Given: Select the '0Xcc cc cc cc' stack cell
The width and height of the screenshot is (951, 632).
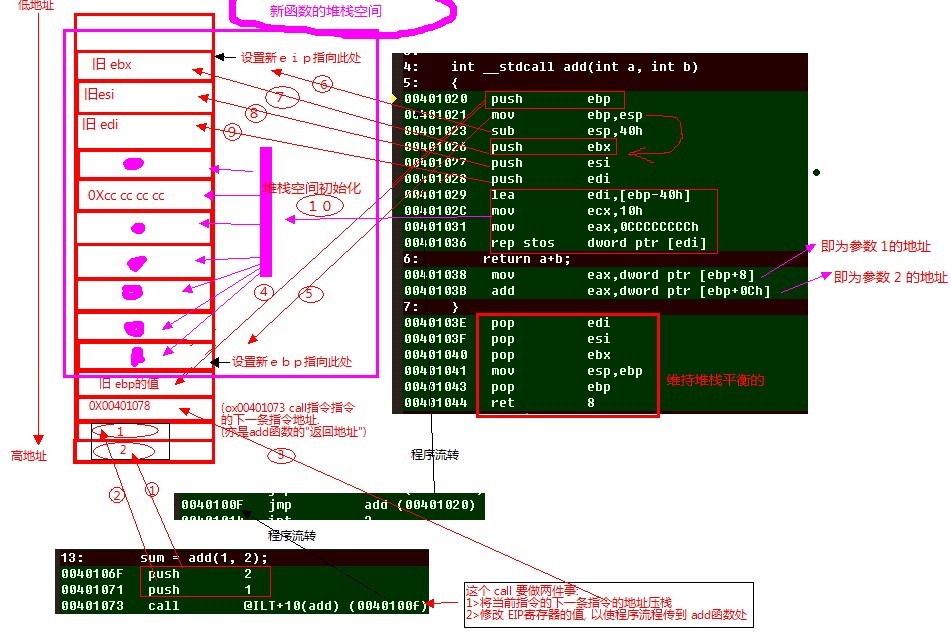Looking at the screenshot, I should pos(144,195).
